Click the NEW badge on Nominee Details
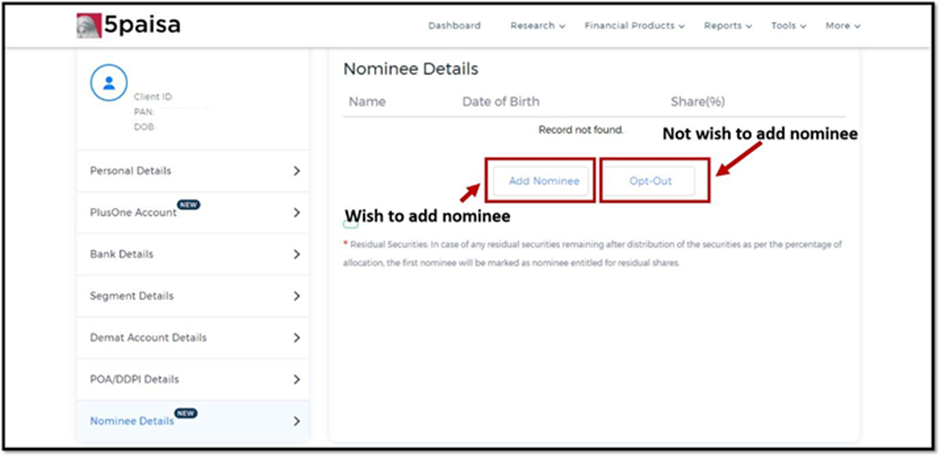 click(x=186, y=413)
